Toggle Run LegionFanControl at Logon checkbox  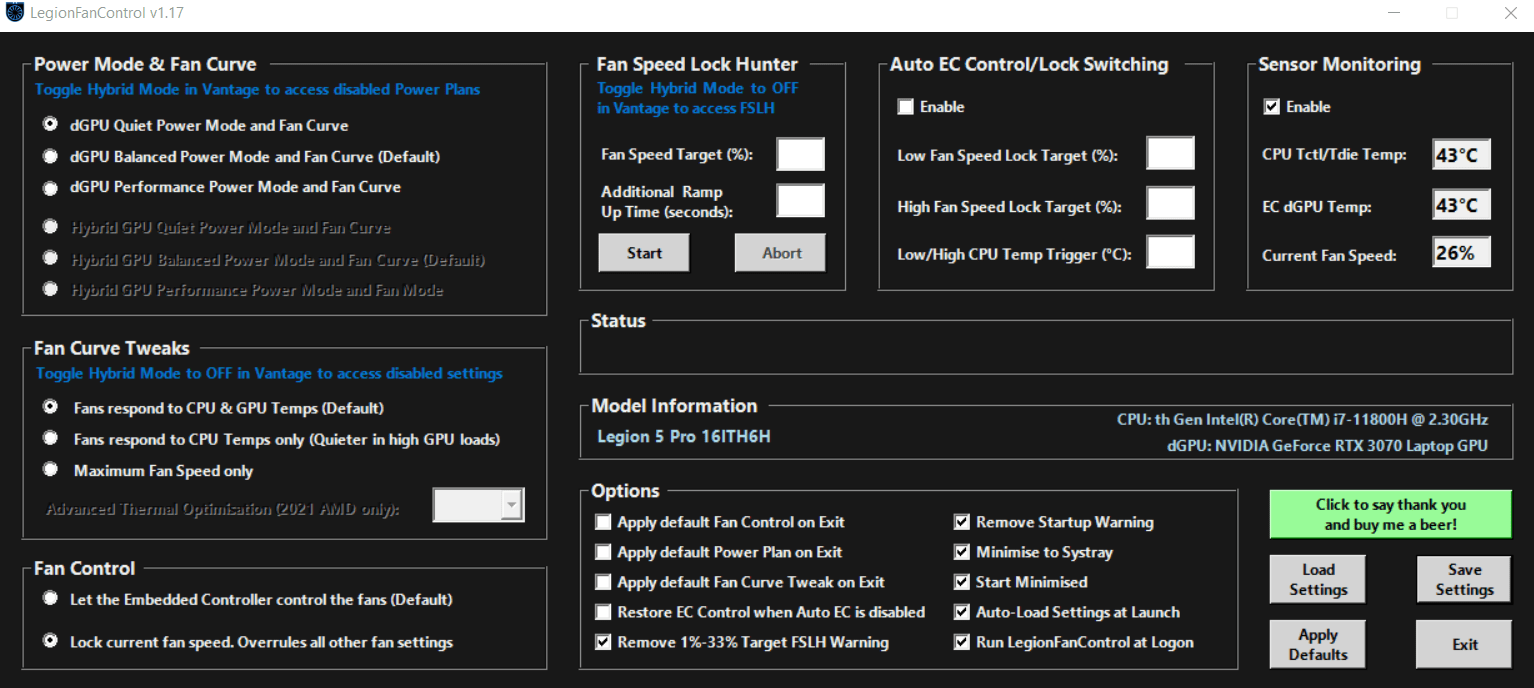[x=962, y=642]
